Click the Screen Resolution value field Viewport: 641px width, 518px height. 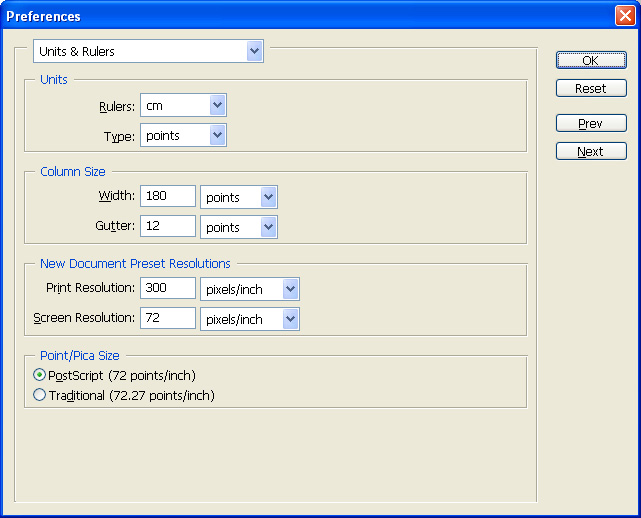(168, 318)
